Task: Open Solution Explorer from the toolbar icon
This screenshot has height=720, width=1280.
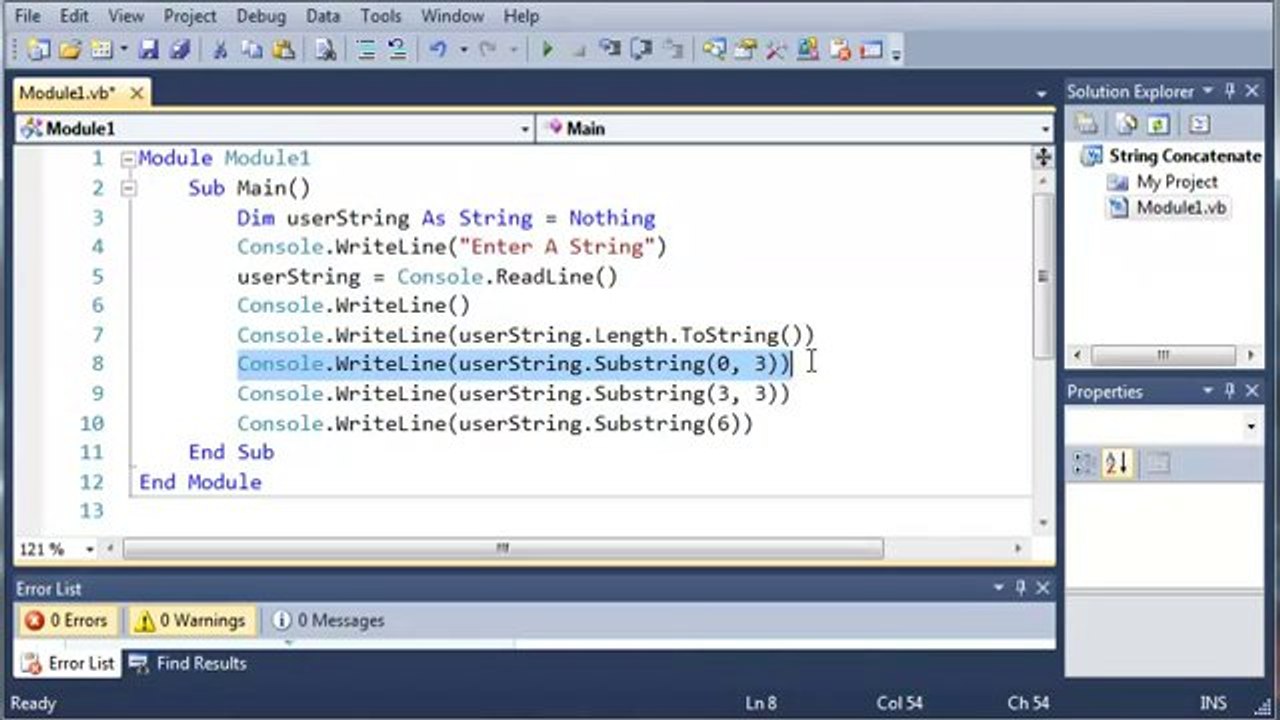Action: pos(714,50)
